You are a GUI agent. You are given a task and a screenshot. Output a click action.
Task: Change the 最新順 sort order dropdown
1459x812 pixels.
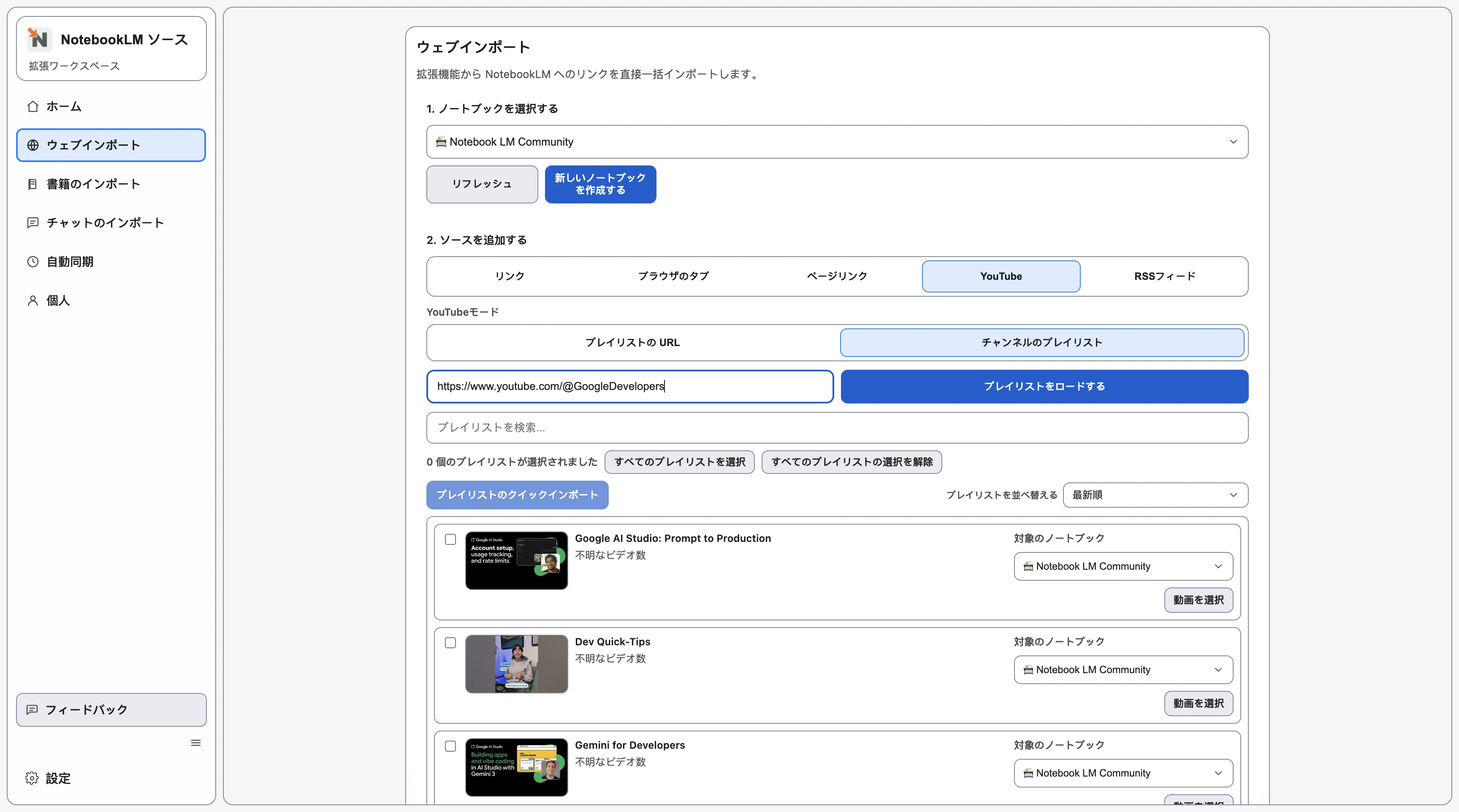(x=1154, y=494)
